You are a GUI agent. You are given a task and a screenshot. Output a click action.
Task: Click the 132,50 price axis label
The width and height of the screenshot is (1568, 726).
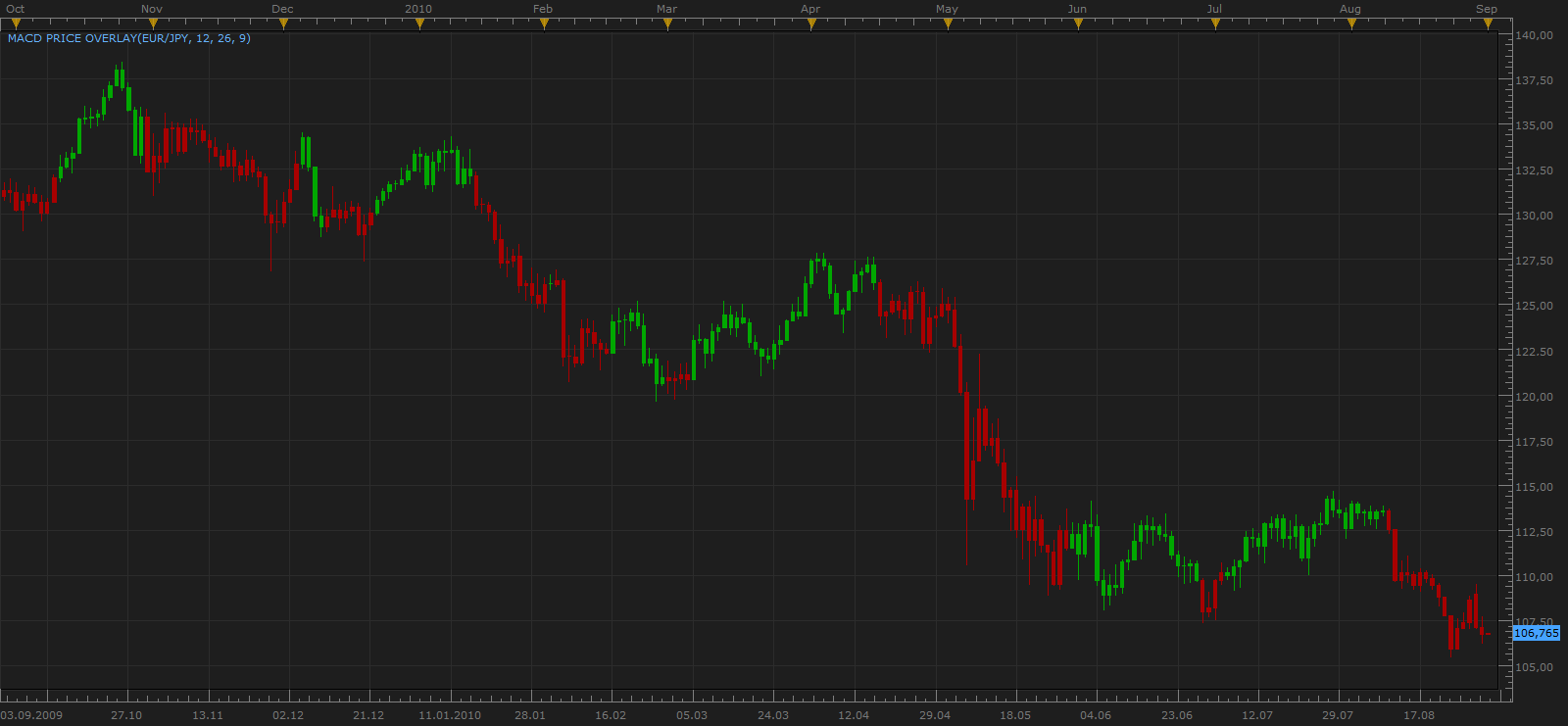tap(1535, 170)
